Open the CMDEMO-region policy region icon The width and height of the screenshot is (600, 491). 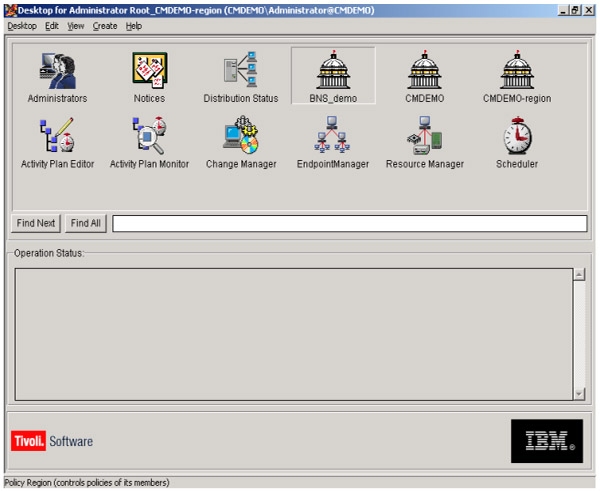[516, 71]
